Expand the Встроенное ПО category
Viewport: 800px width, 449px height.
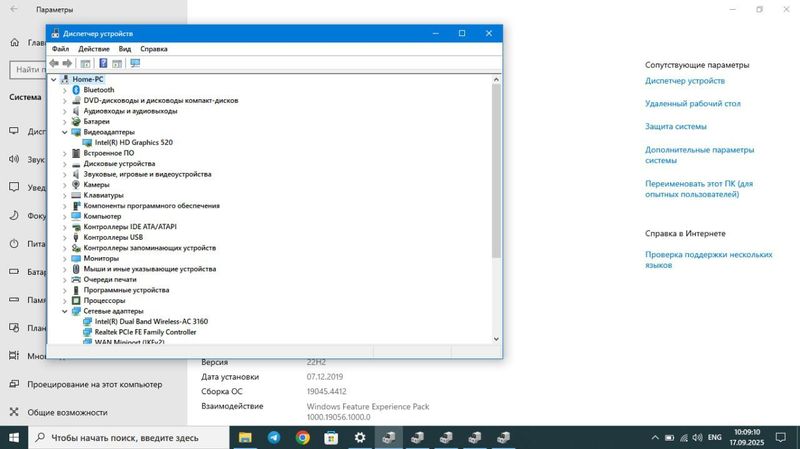(65, 153)
